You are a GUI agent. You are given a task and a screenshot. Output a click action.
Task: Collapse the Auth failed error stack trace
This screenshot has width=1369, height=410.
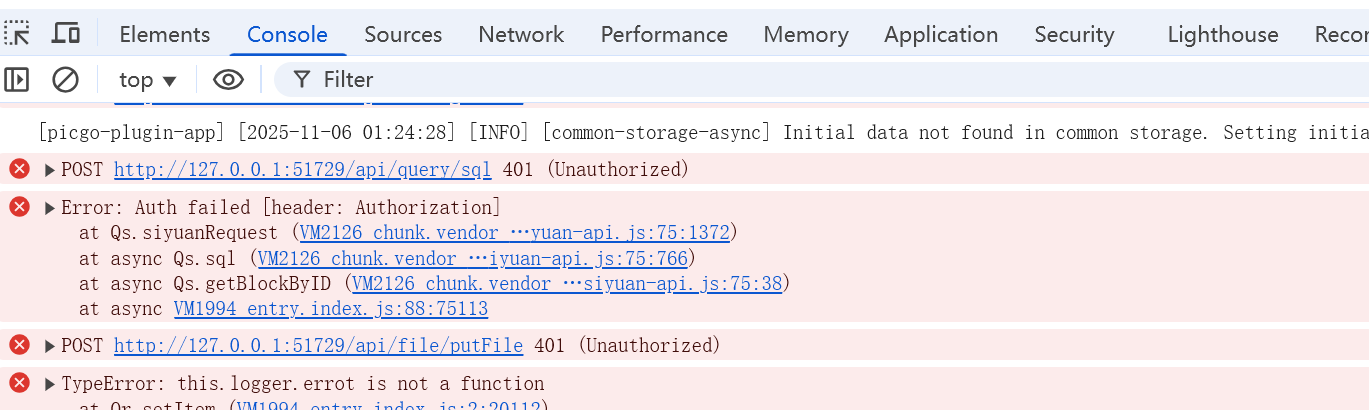tap(50, 208)
